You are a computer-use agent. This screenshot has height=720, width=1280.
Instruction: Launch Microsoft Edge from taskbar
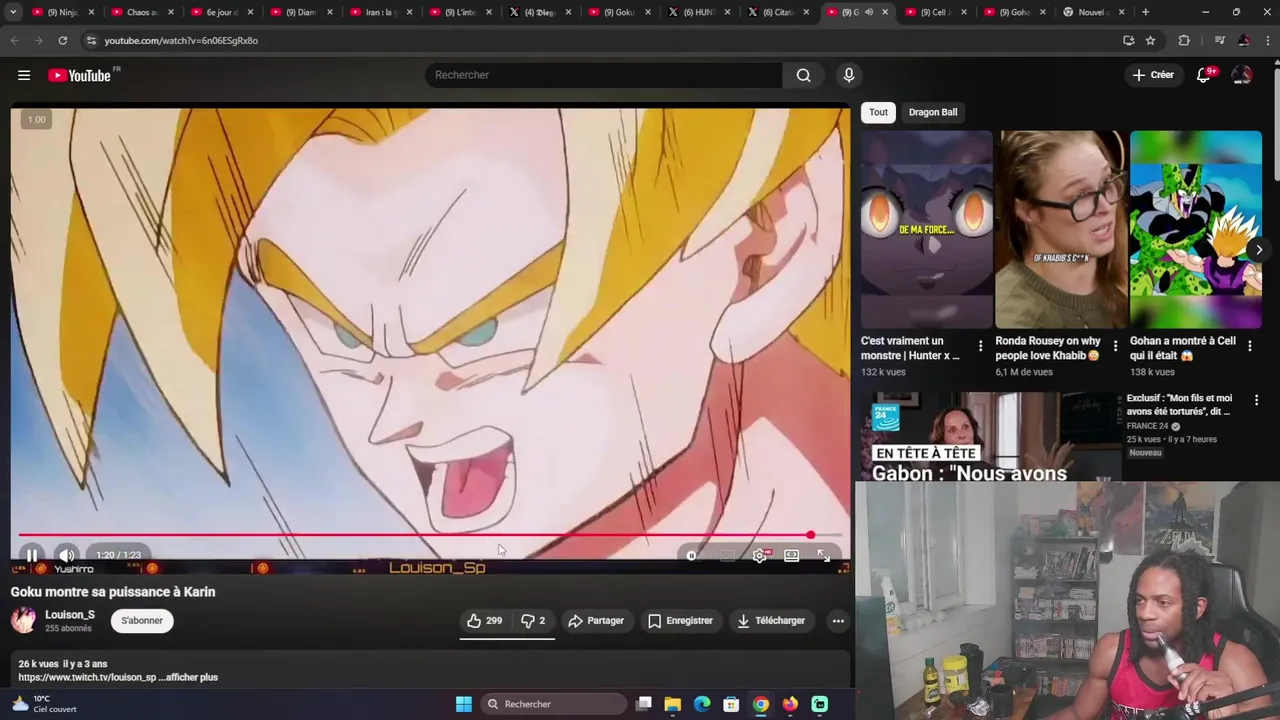click(x=702, y=704)
